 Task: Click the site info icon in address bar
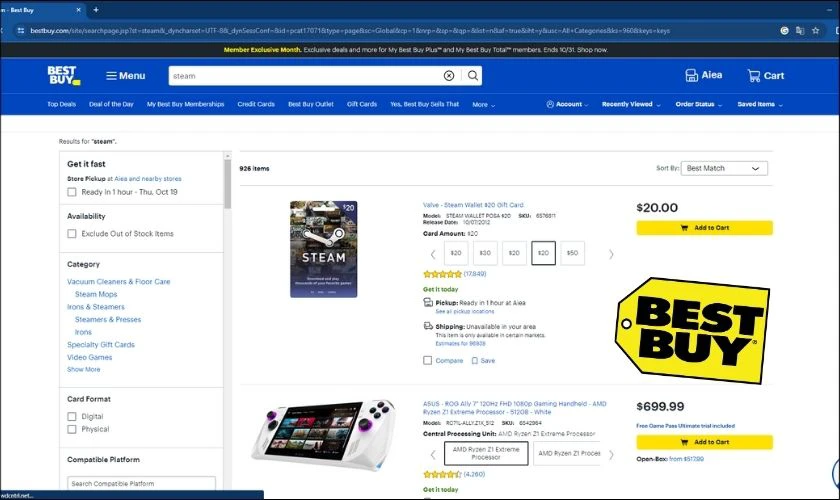pyautogui.click(x=20, y=31)
